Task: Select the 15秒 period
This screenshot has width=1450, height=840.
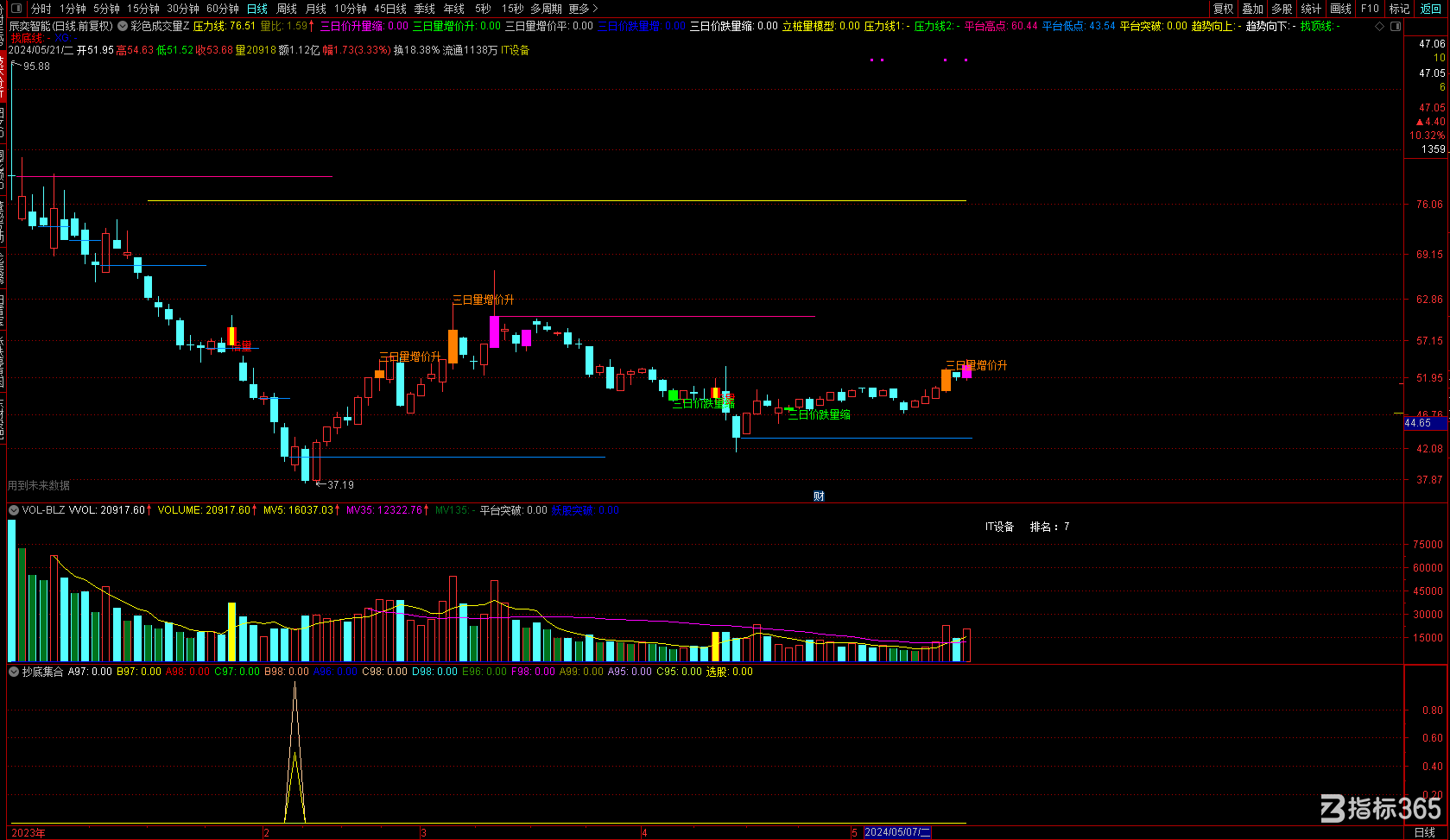Action: coord(512,9)
